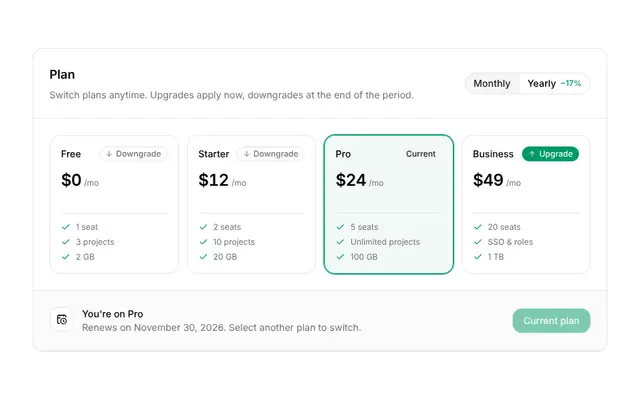640x400 pixels.
Task: Click the checkmark icon next to 20 GB
Action: pyautogui.click(x=203, y=257)
